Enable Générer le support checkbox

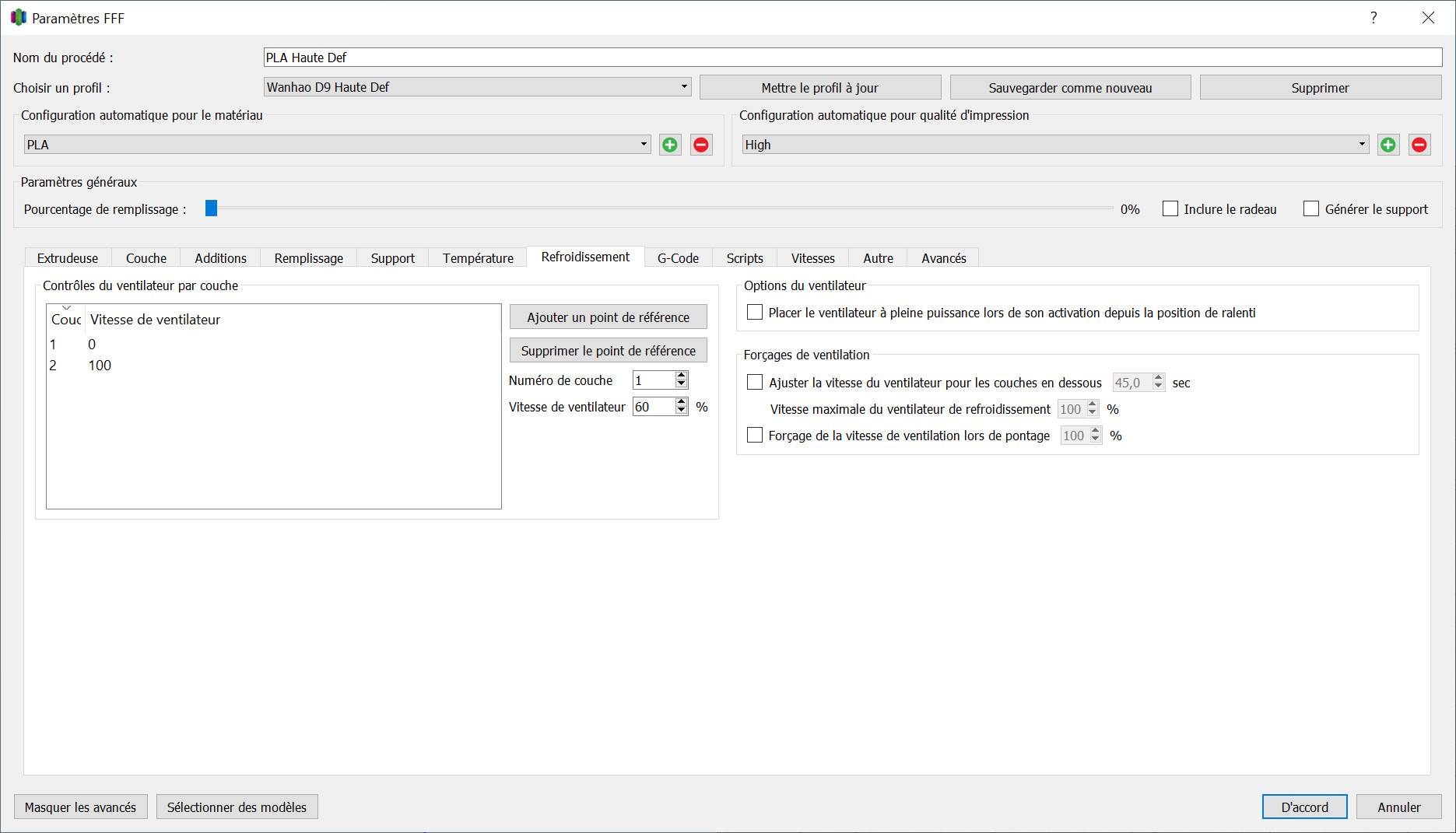click(x=1311, y=208)
